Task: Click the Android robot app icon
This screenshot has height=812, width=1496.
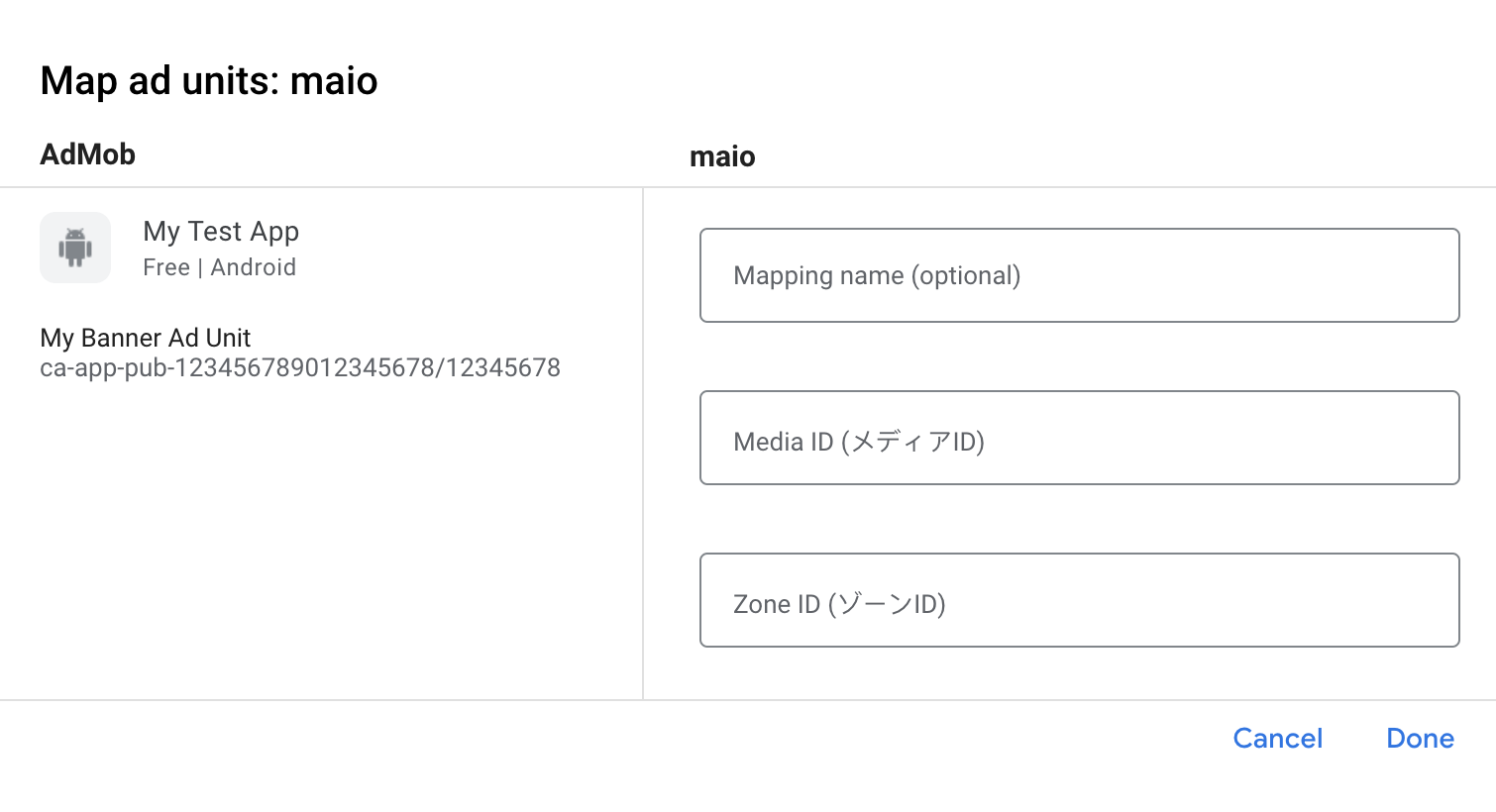Action: coord(75,248)
